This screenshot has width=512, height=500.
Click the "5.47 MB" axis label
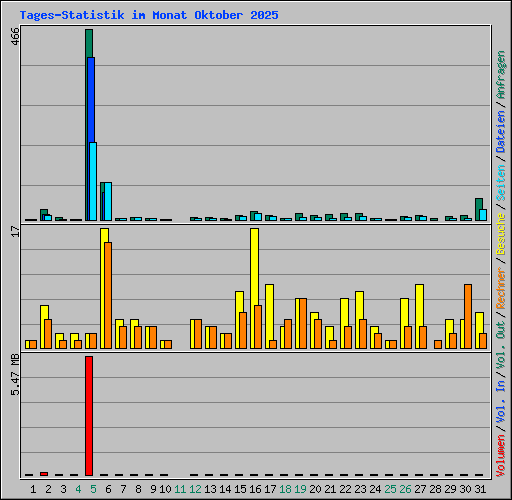click(15, 375)
